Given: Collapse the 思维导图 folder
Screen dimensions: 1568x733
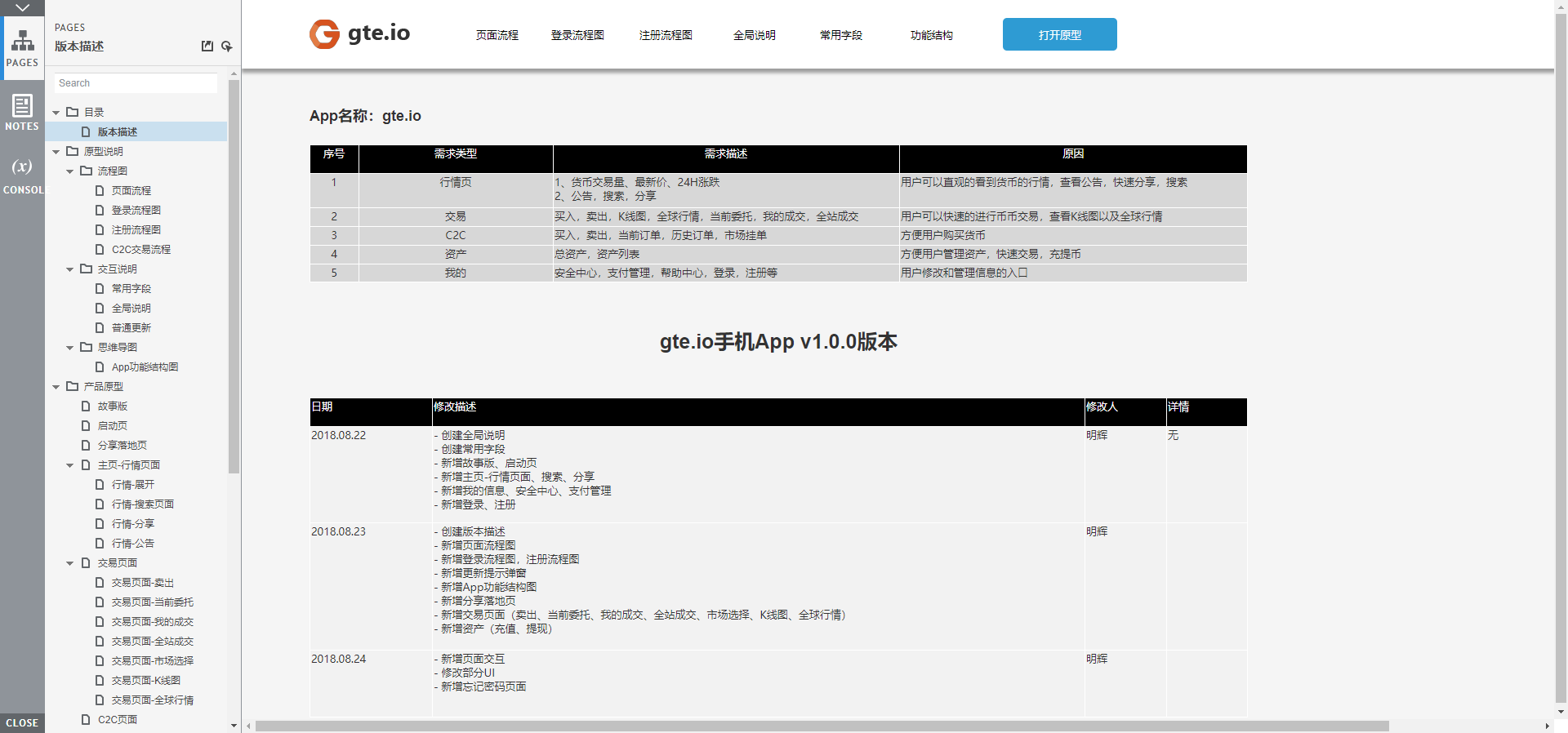Looking at the screenshot, I should click(70, 348).
